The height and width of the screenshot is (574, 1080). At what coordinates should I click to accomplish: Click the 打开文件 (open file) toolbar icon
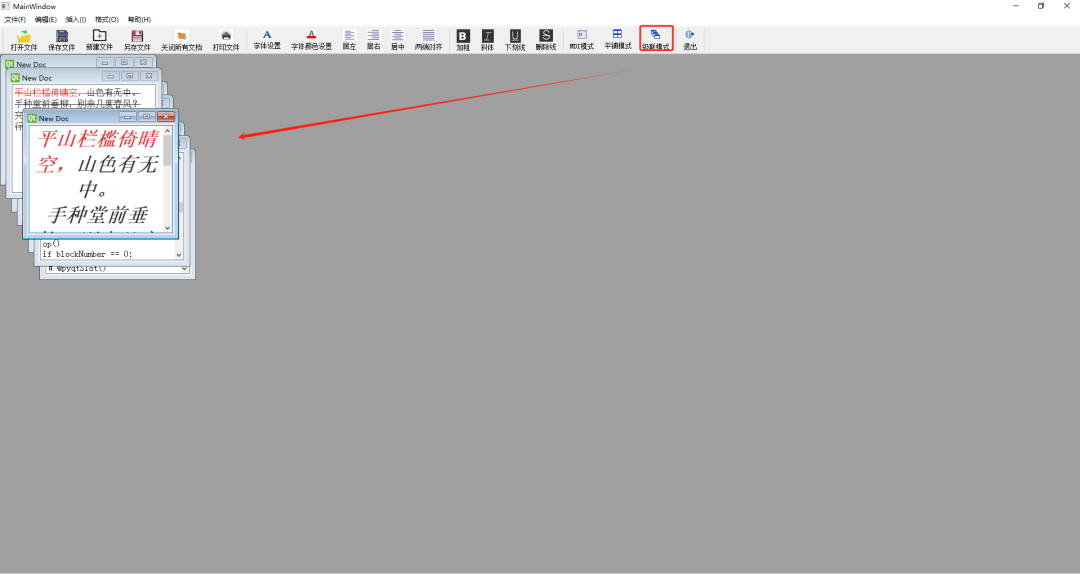point(23,36)
